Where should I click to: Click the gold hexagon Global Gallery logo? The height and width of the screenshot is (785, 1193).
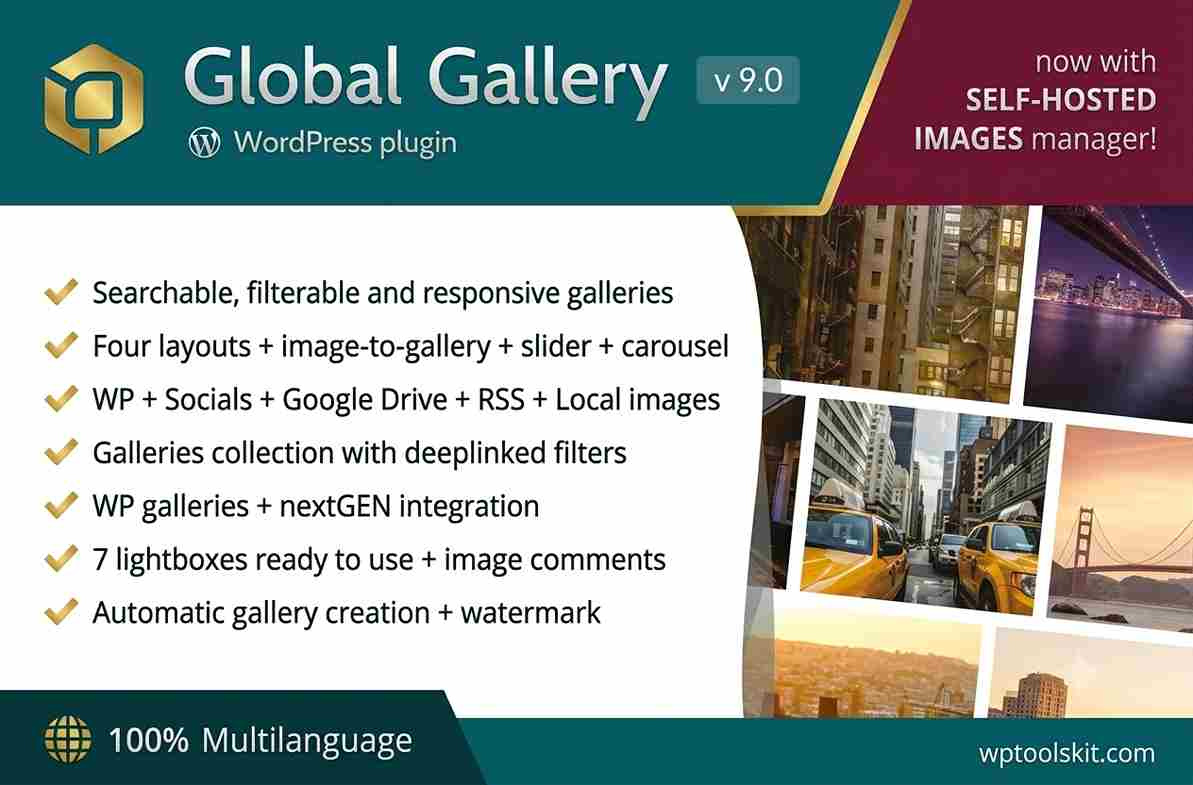(94, 98)
